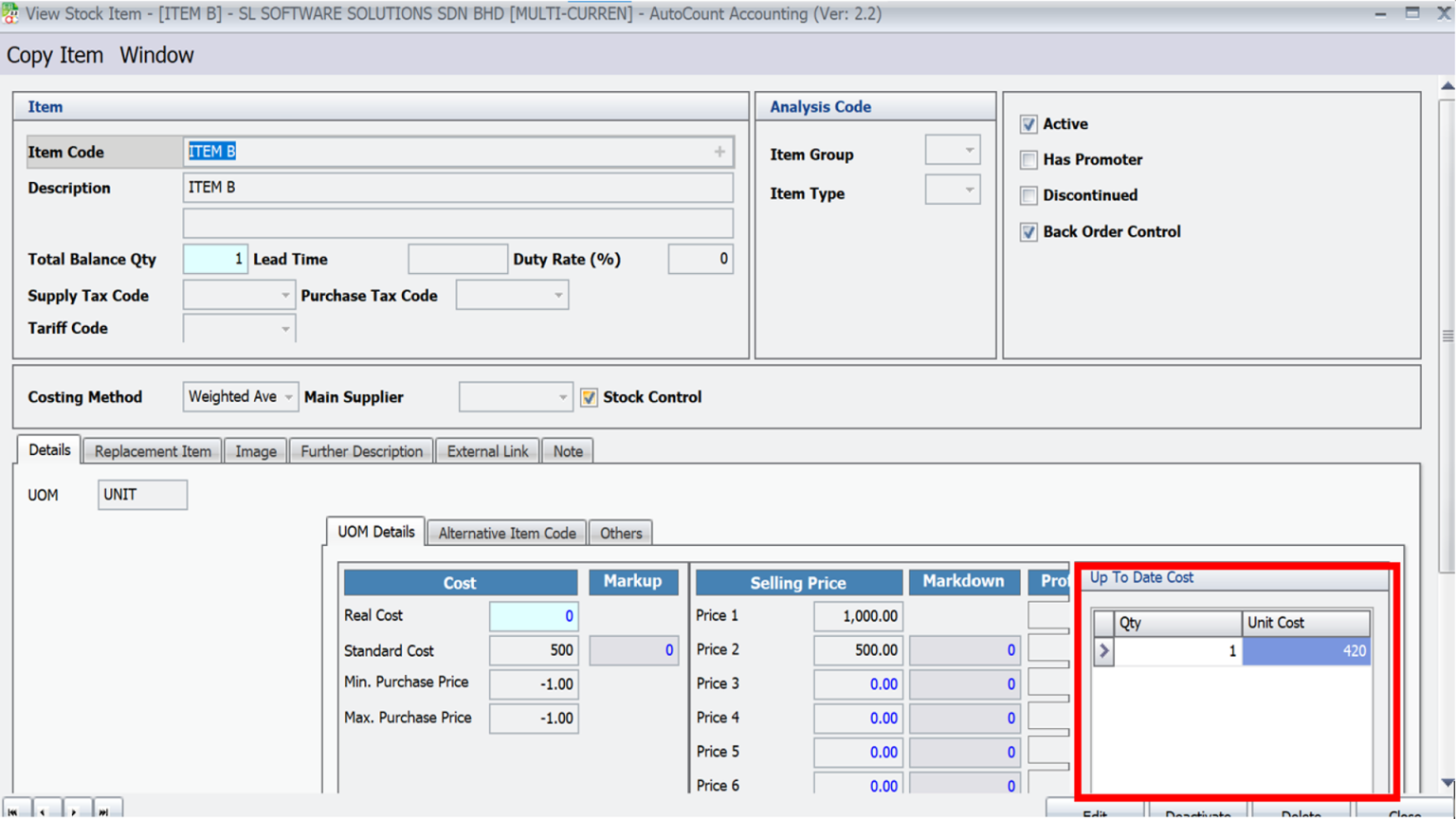Screen dimensions: 1456x819
Task: Click the AutoCount application icon in title bar
Action: 9,13
